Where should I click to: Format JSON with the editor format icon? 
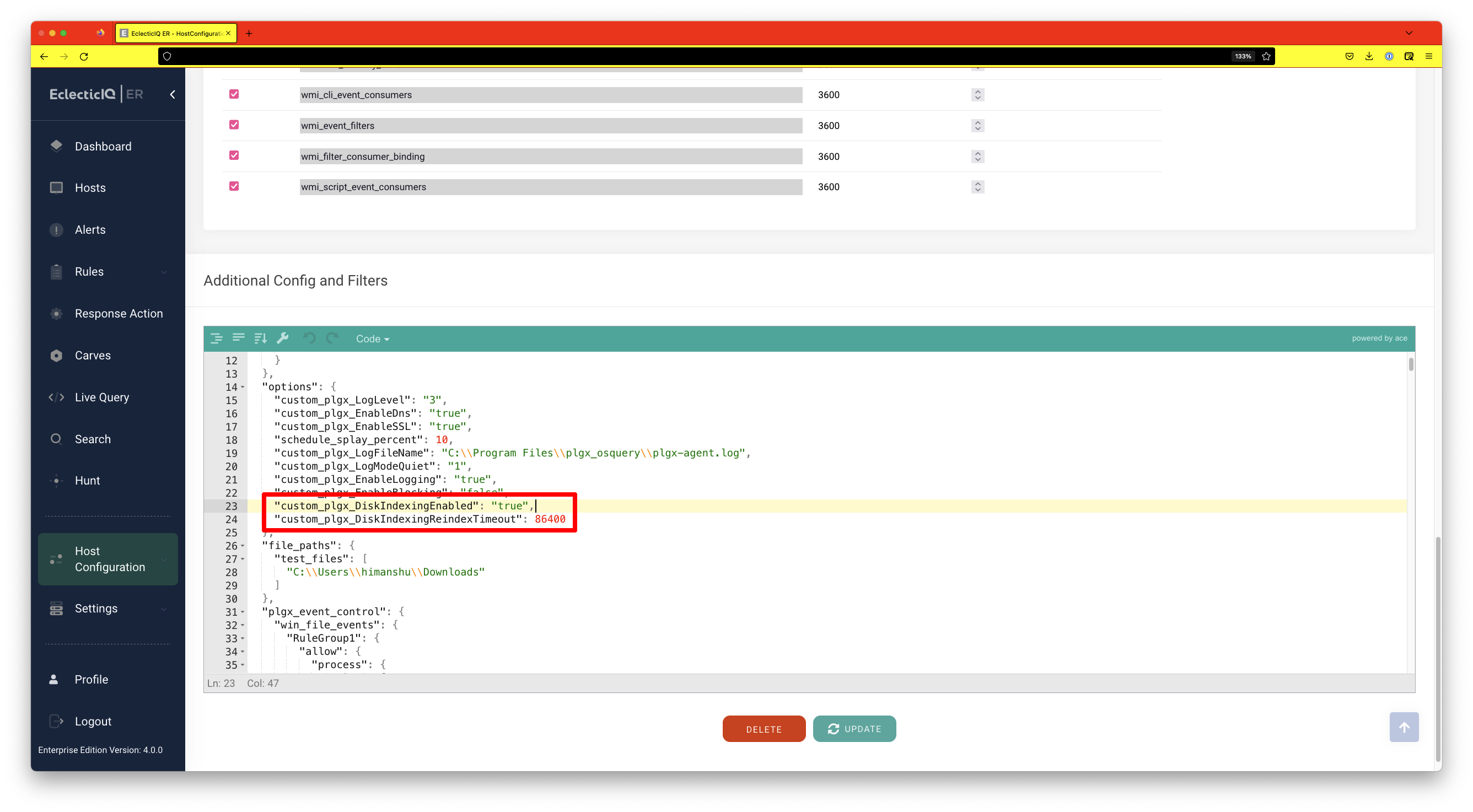click(216, 338)
